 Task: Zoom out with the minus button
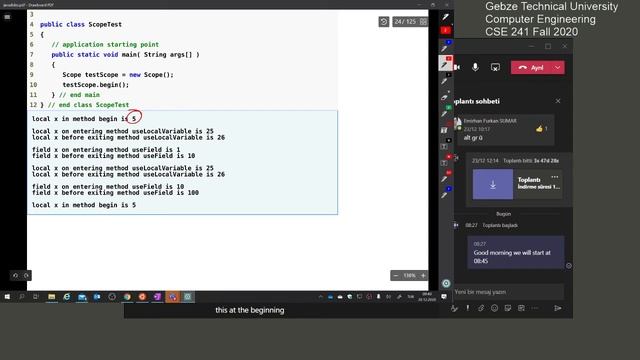coord(396,276)
